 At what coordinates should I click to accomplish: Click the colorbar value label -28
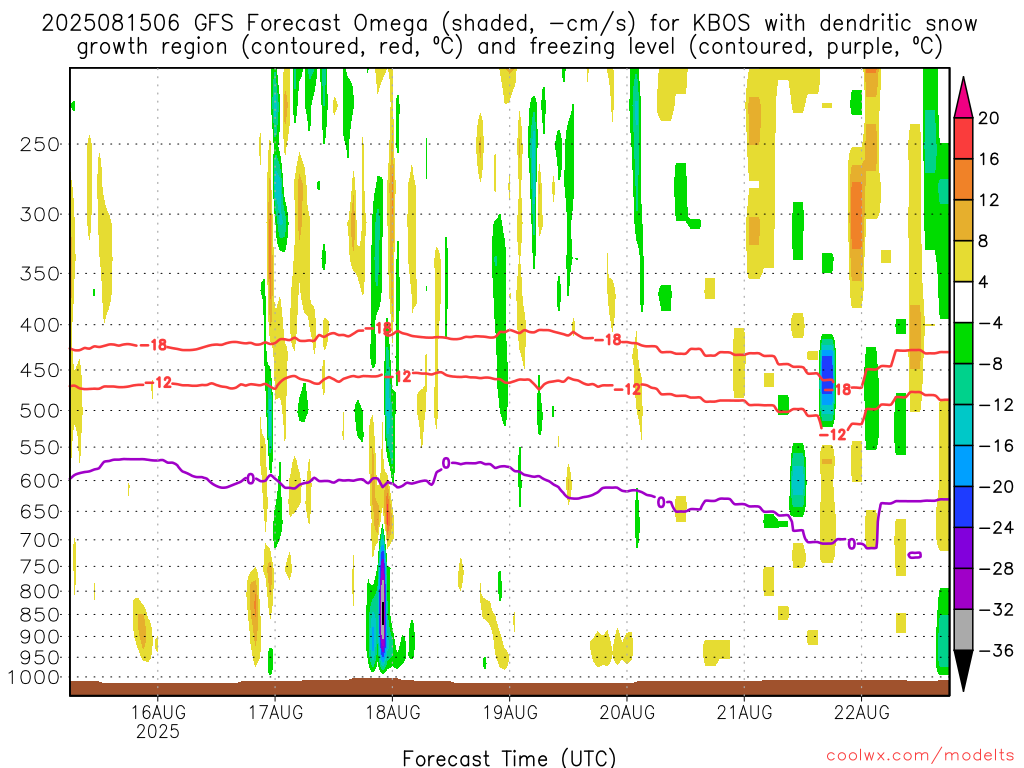coord(996,569)
